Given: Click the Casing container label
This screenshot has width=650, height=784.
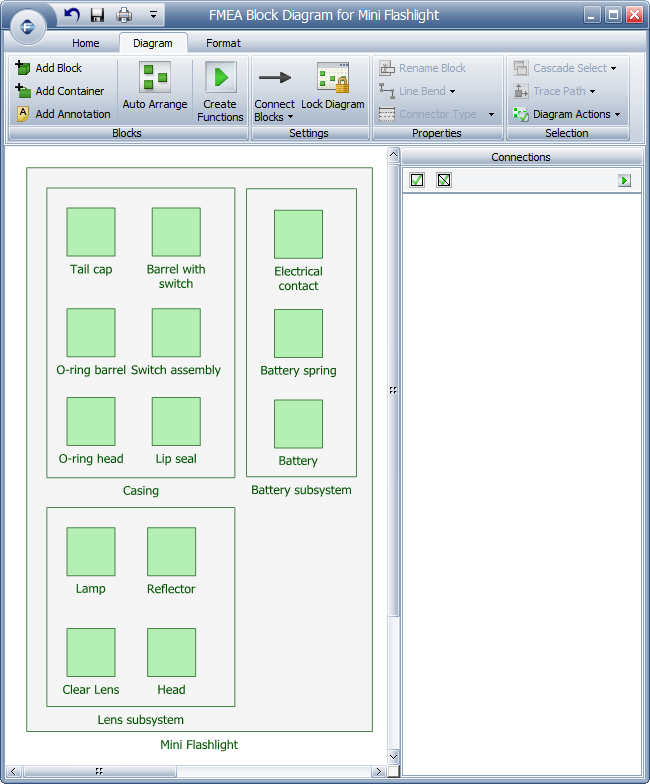Looking at the screenshot, I should coord(141,490).
